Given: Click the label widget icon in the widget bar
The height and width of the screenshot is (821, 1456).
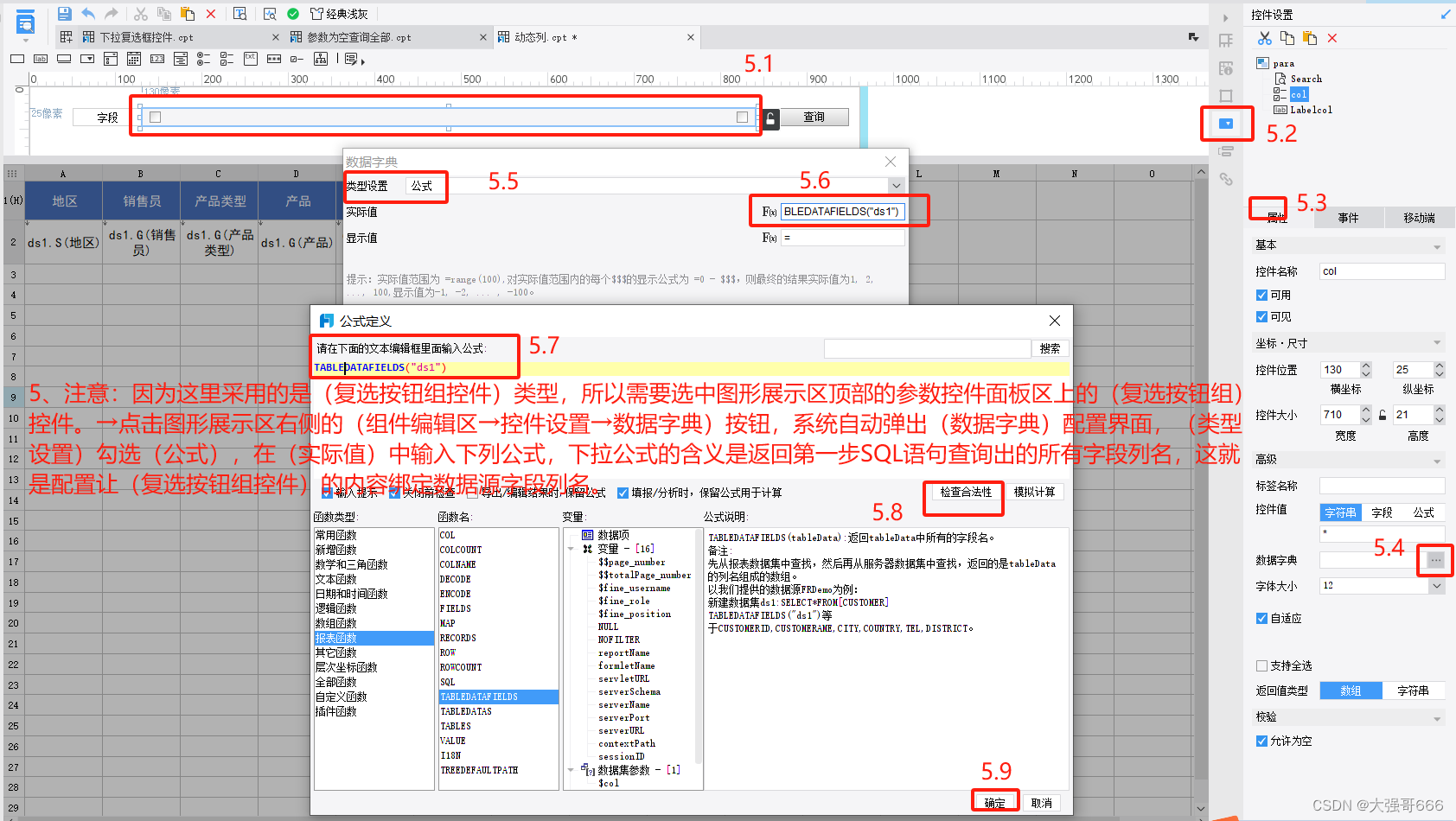Looking at the screenshot, I should point(41,59).
